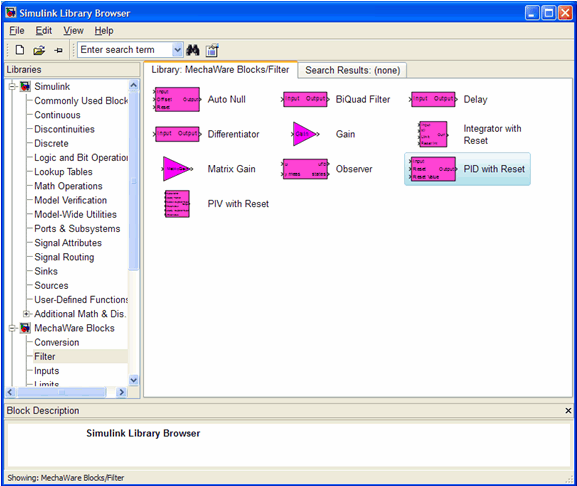The image size is (577, 486).
Task: Select Signal Routing in the library tree
Action: tap(64, 257)
